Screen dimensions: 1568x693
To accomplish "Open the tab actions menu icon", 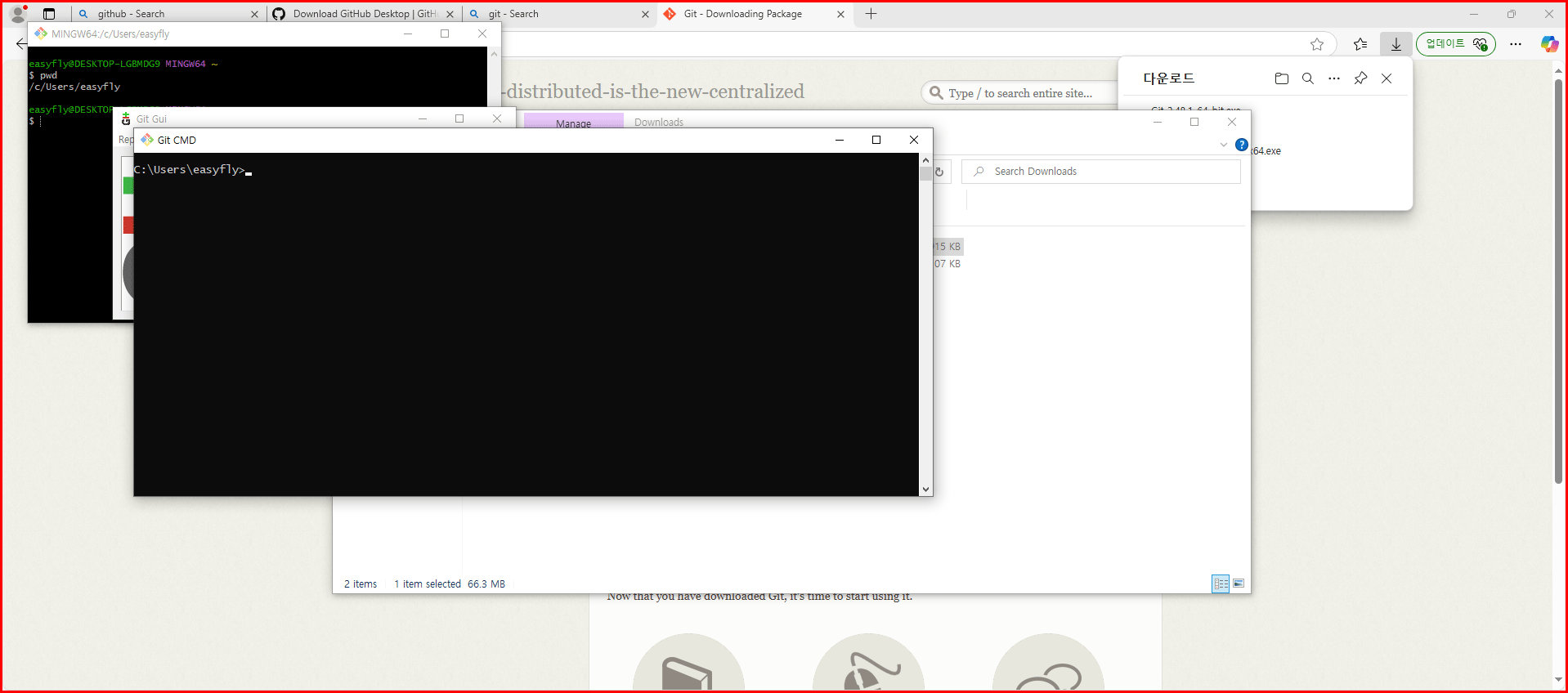I will pos(49,14).
